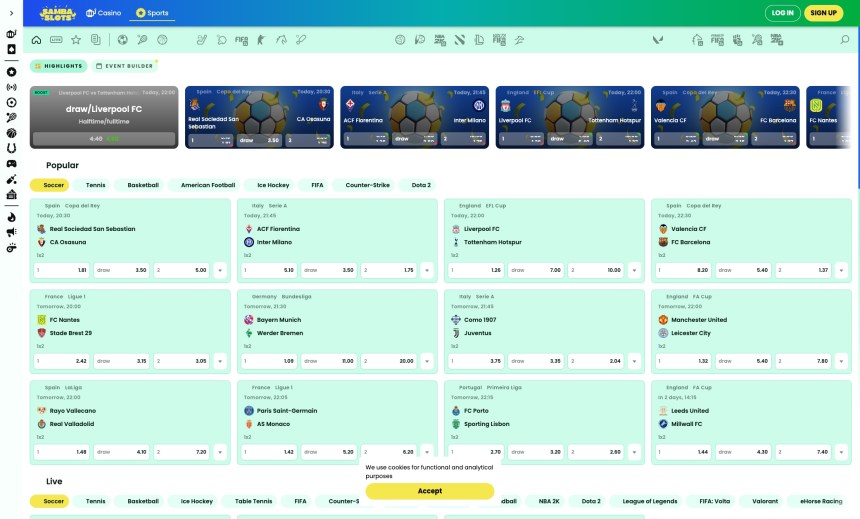Image resolution: width=860 pixels, height=519 pixels.
Task: Open the card games sidebar icon
Action: click(11, 49)
